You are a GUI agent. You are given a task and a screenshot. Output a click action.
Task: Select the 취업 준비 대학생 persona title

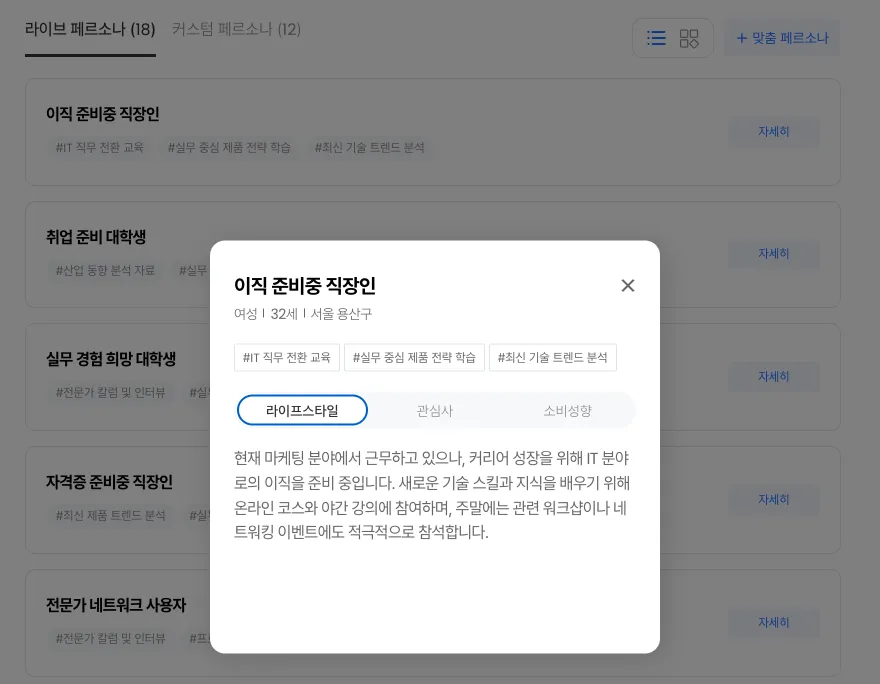tap(96, 237)
